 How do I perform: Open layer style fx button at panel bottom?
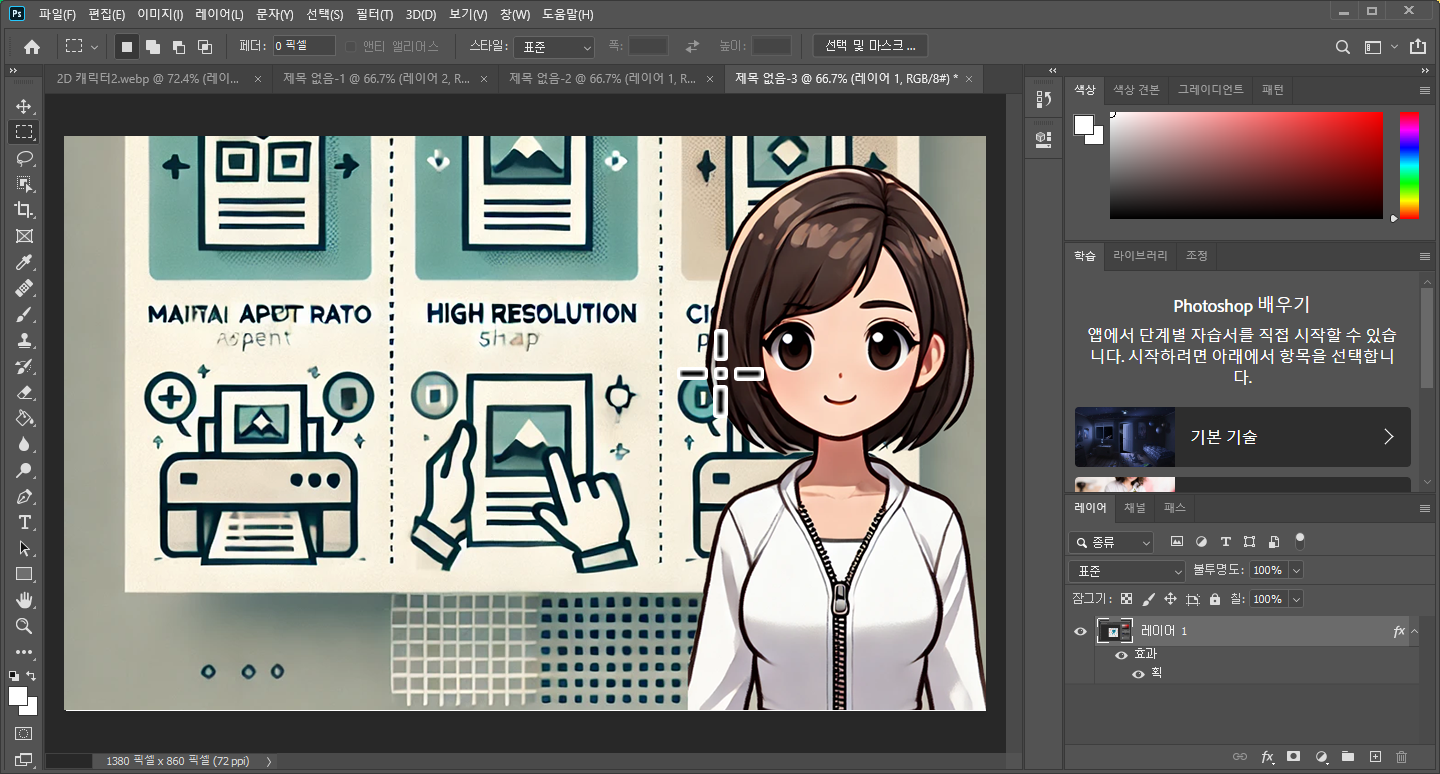1267,757
